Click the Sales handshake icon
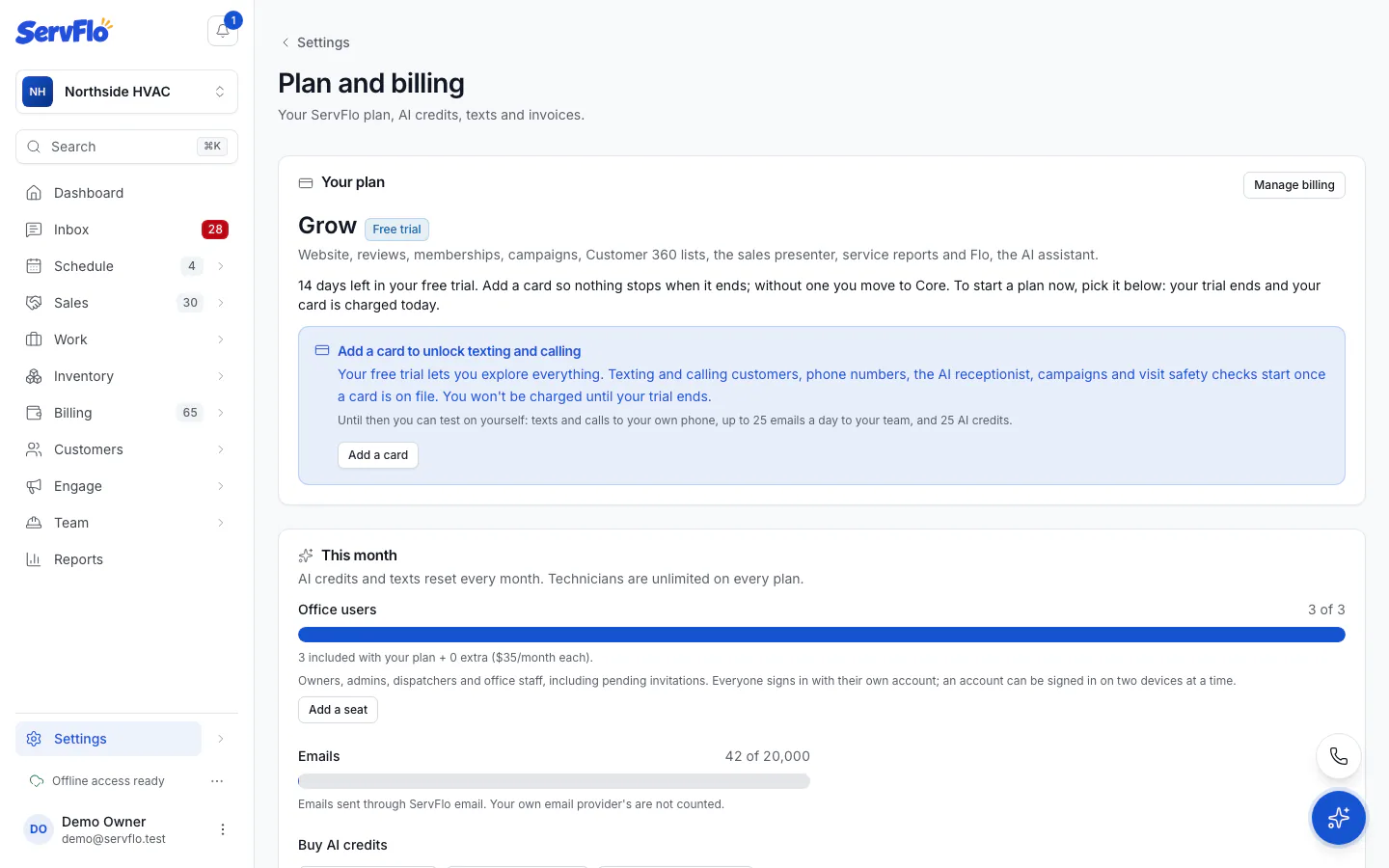This screenshot has height=868, width=1389. click(34, 303)
